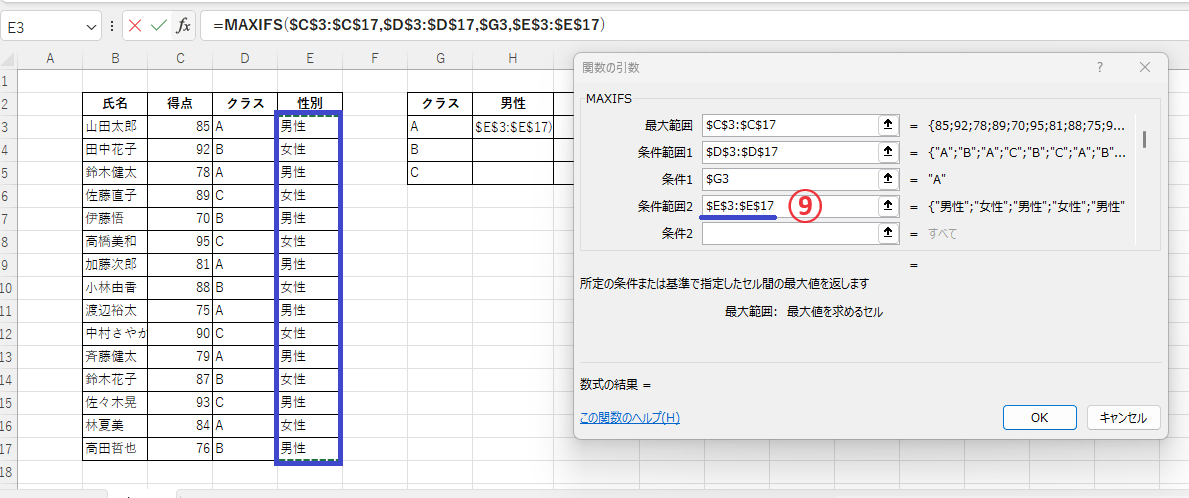Screen dimensions: 1189x498
Task: Open the この関数のヘルプ link
Action: tap(629, 417)
